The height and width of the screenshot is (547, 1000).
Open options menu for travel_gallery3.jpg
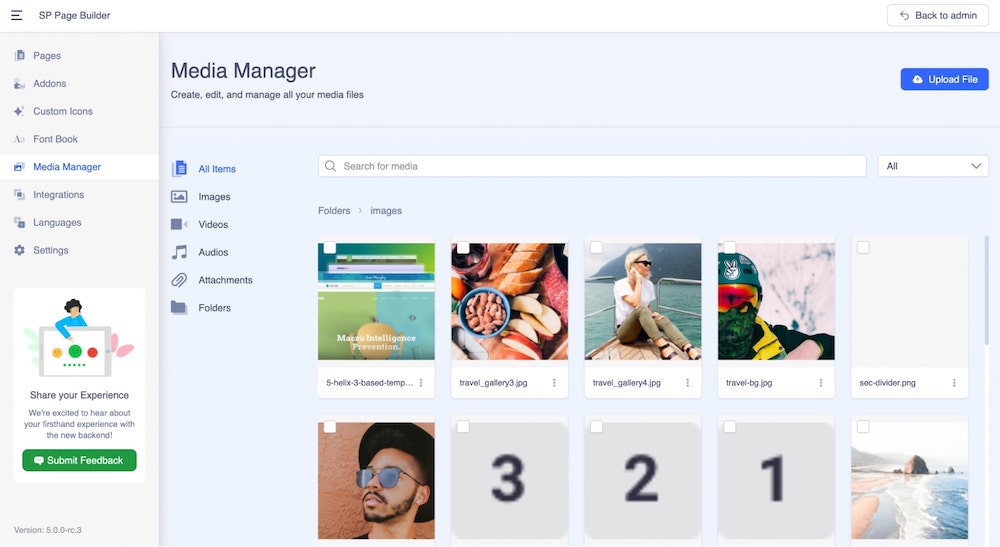click(x=554, y=383)
